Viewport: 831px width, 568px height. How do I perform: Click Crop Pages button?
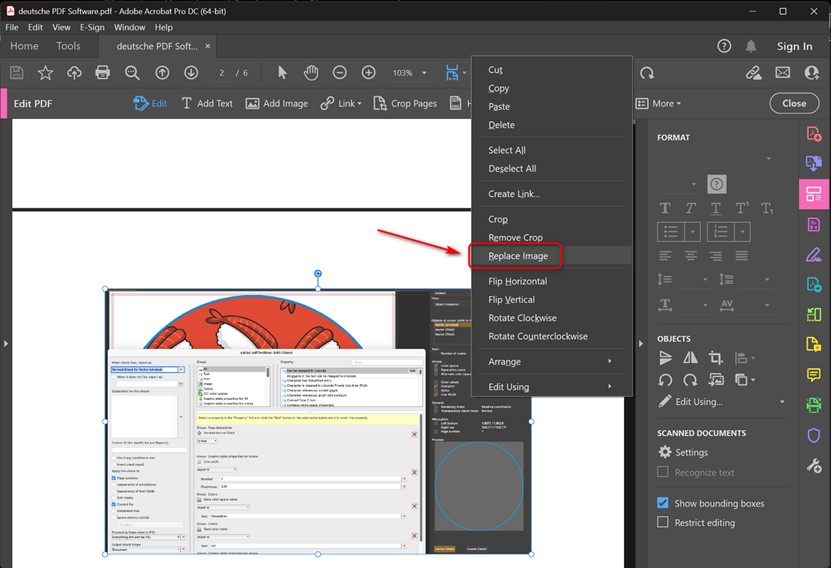[x=405, y=103]
